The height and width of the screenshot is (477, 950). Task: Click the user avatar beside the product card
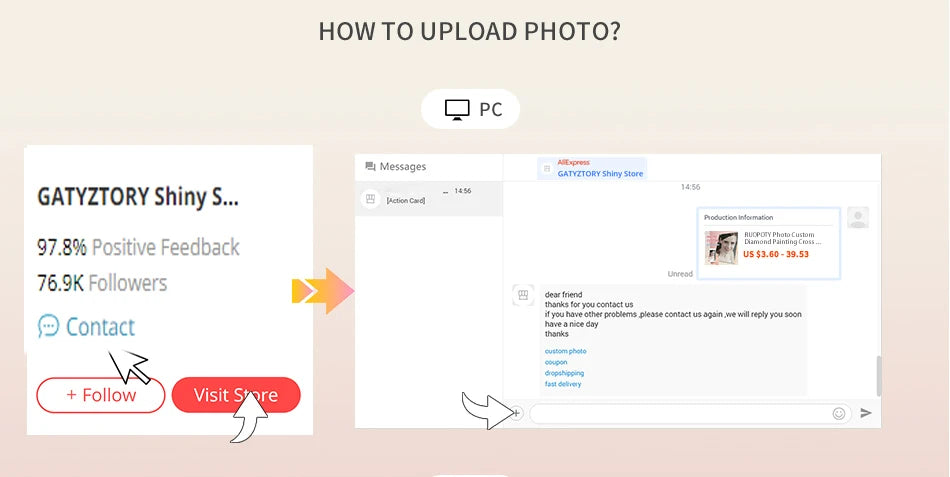coord(858,218)
